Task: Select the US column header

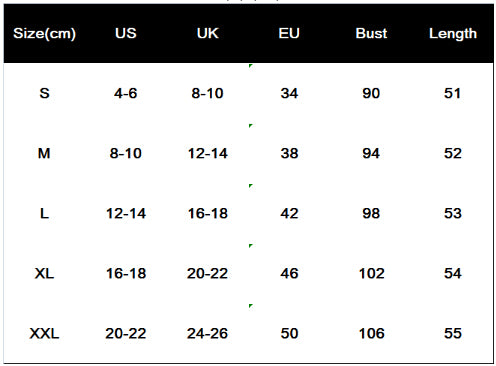Action: pyautogui.click(x=126, y=33)
